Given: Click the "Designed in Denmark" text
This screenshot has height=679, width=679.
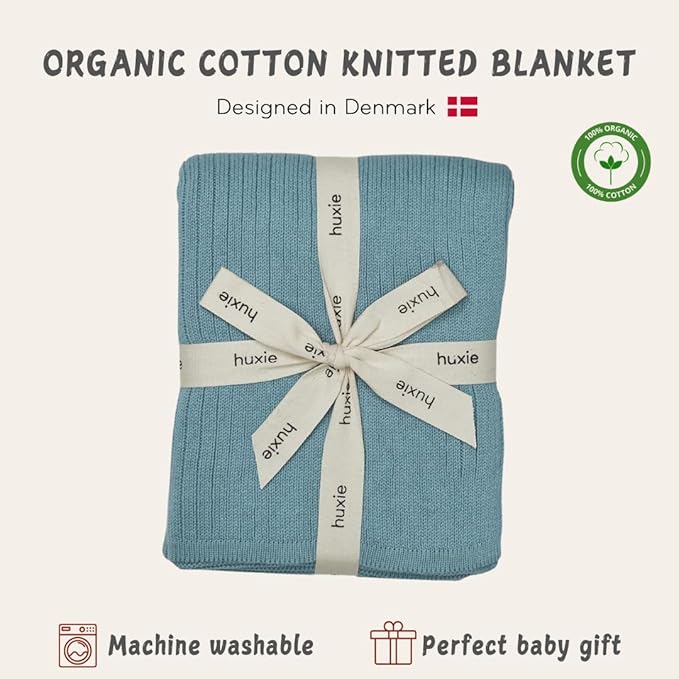Looking at the screenshot, I should point(326,108).
